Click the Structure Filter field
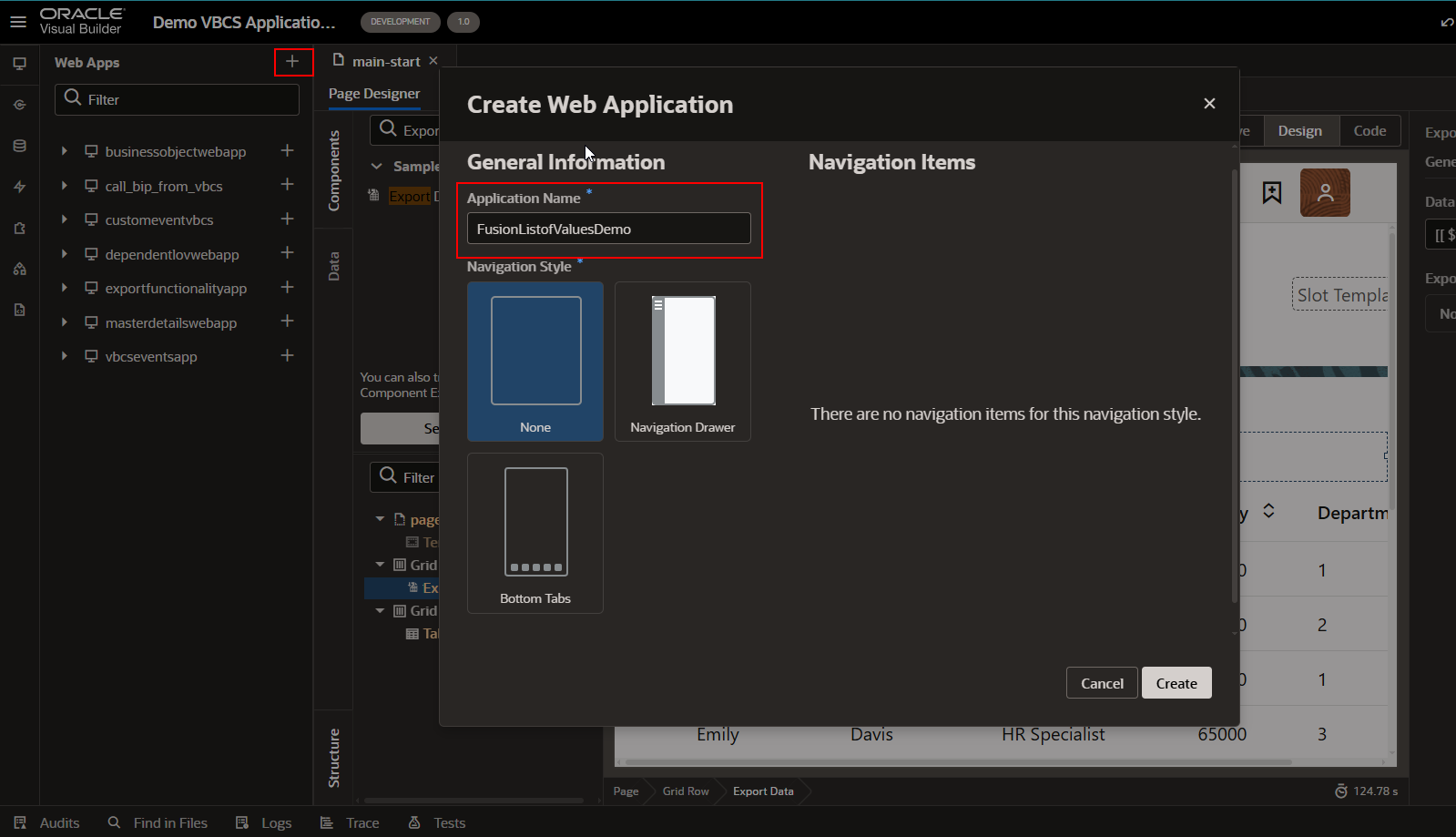The height and width of the screenshot is (837, 1456). tap(405, 477)
